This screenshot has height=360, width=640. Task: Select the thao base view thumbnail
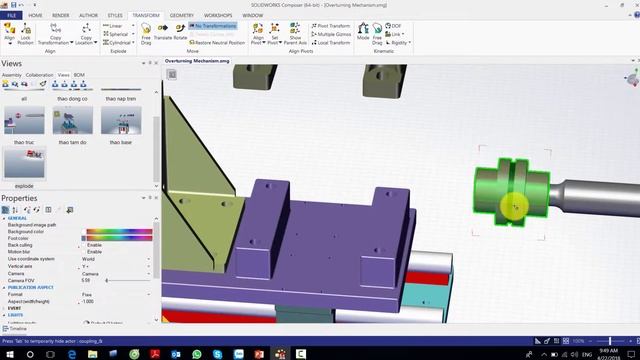[x=121, y=120]
